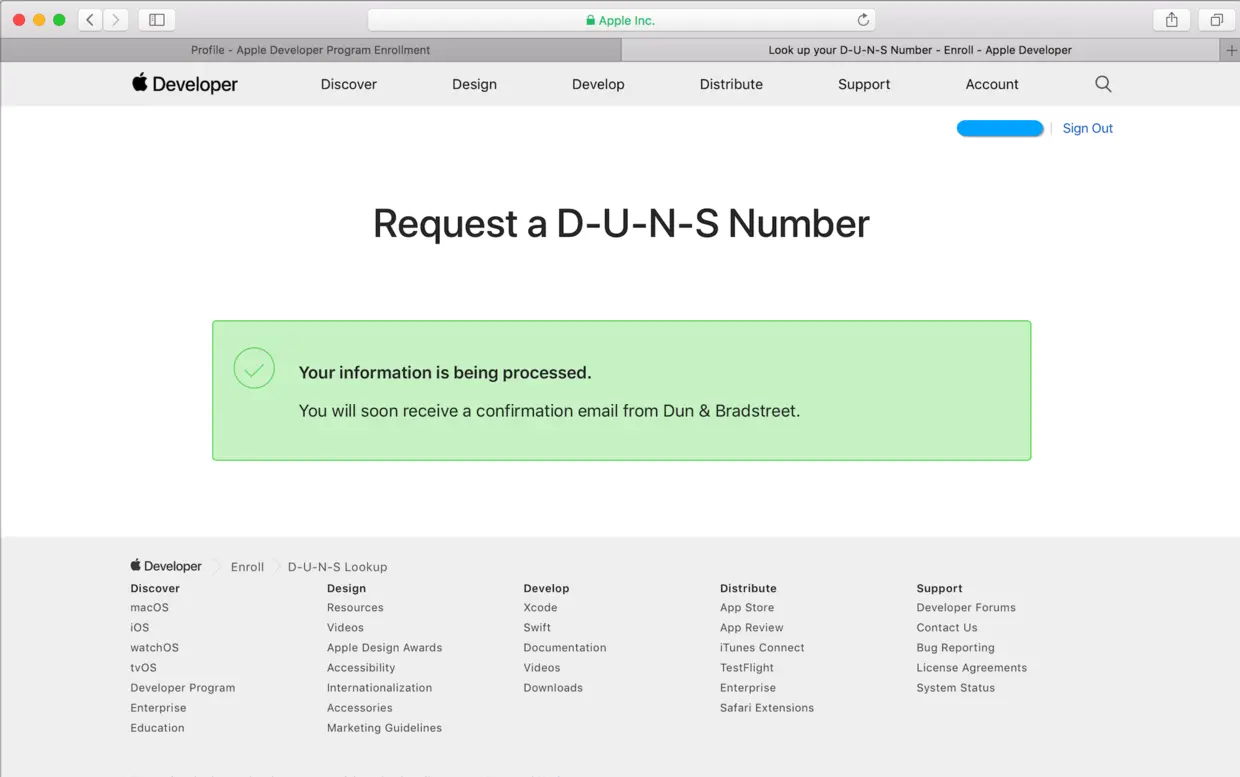
Task: Click D-U-N-S Lookup breadcrumb
Action: (337, 567)
